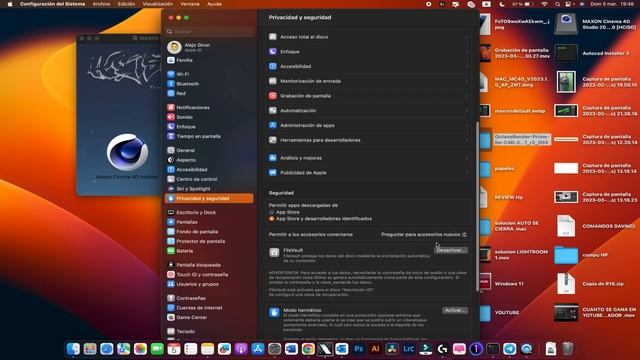640x360 pixels.
Task: Click Spotlight search in menu bar
Action: [557, 4]
